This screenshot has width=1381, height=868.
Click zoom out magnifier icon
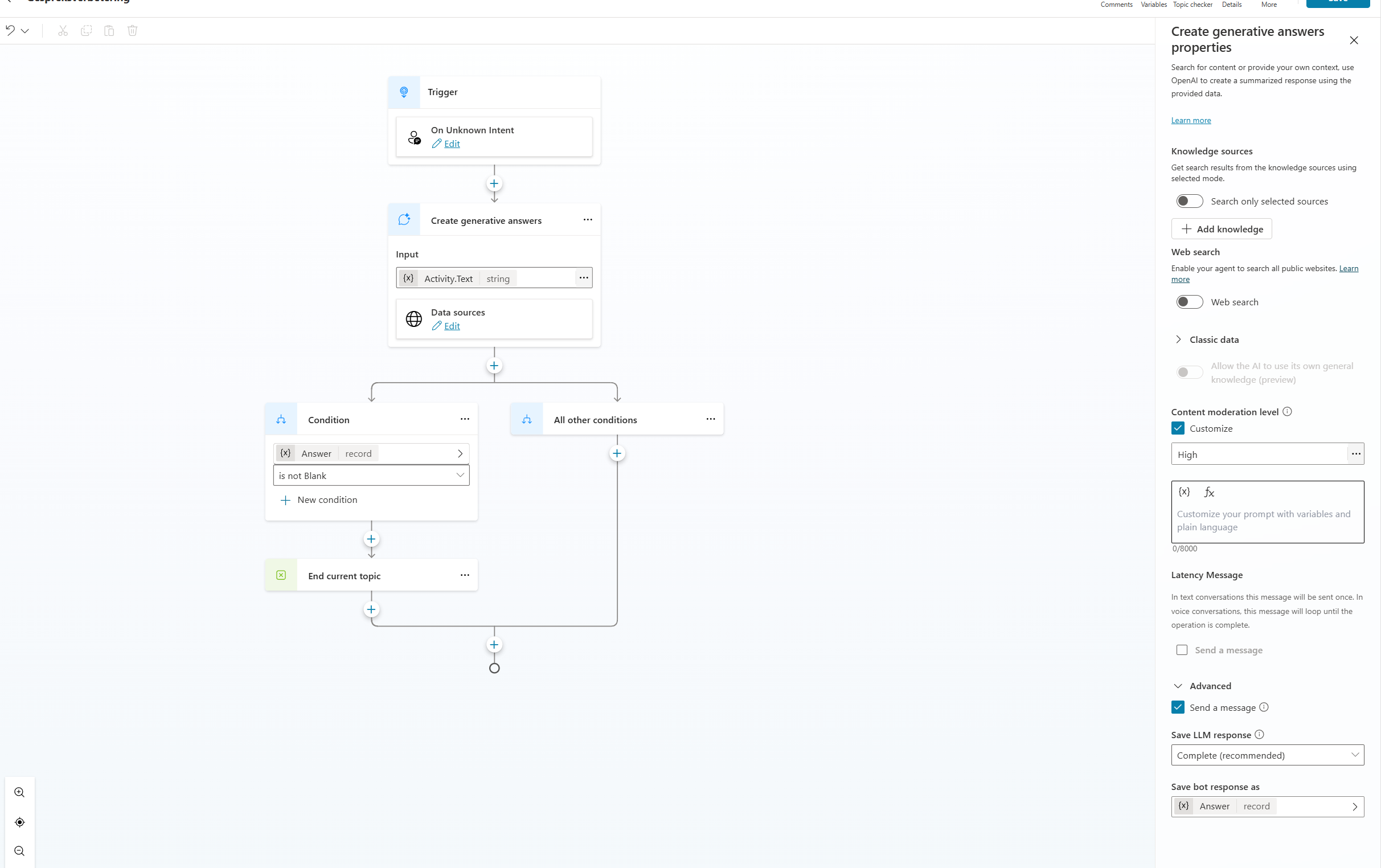pyautogui.click(x=19, y=851)
